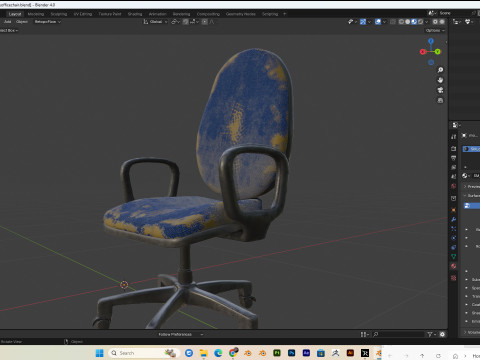Open the Add menu in viewport header
Image resolution: width=480 pixels, height=360 pixels.
click(x=8, y=22)
